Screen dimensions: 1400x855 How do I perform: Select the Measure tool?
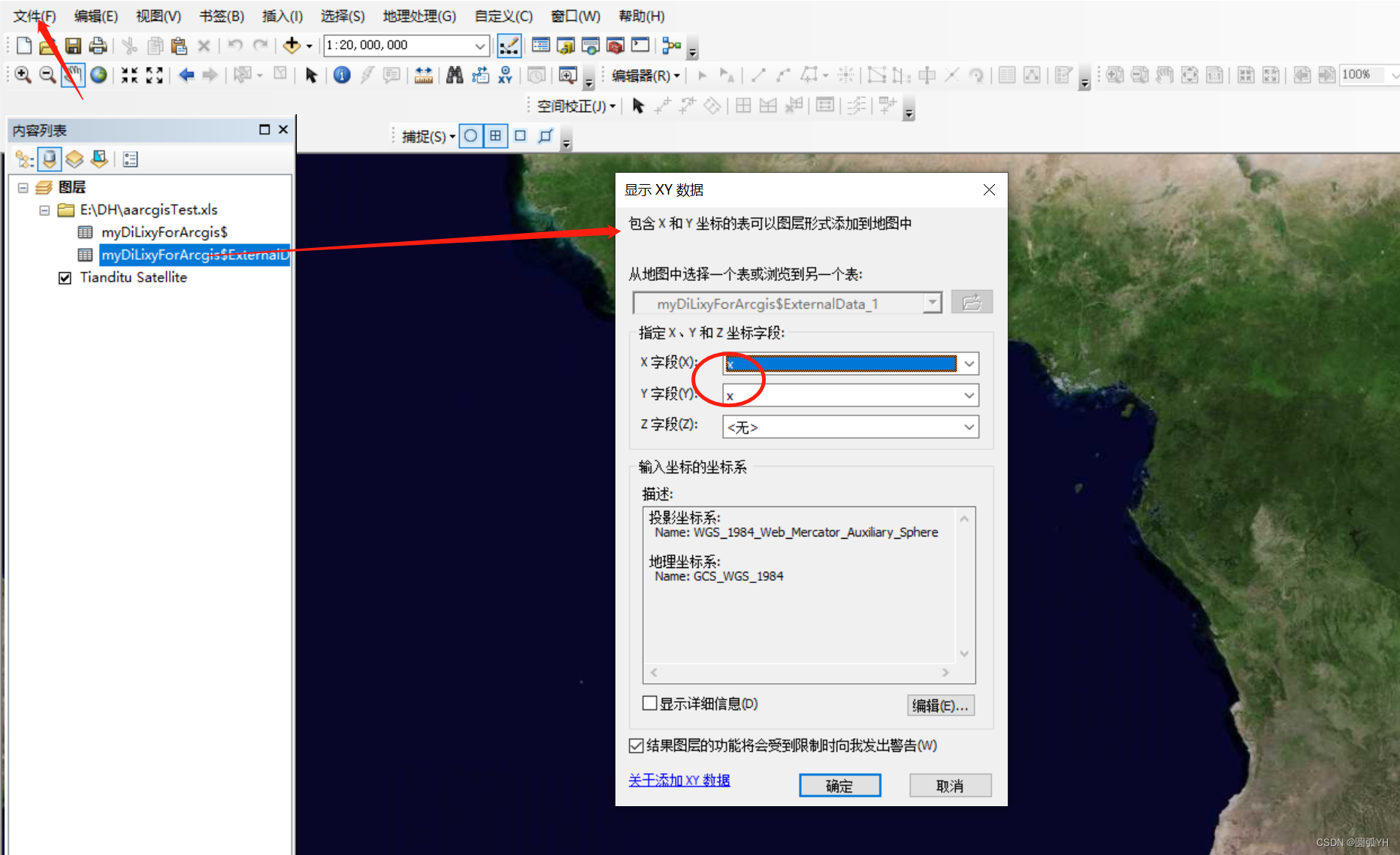[x=423, y=75]
